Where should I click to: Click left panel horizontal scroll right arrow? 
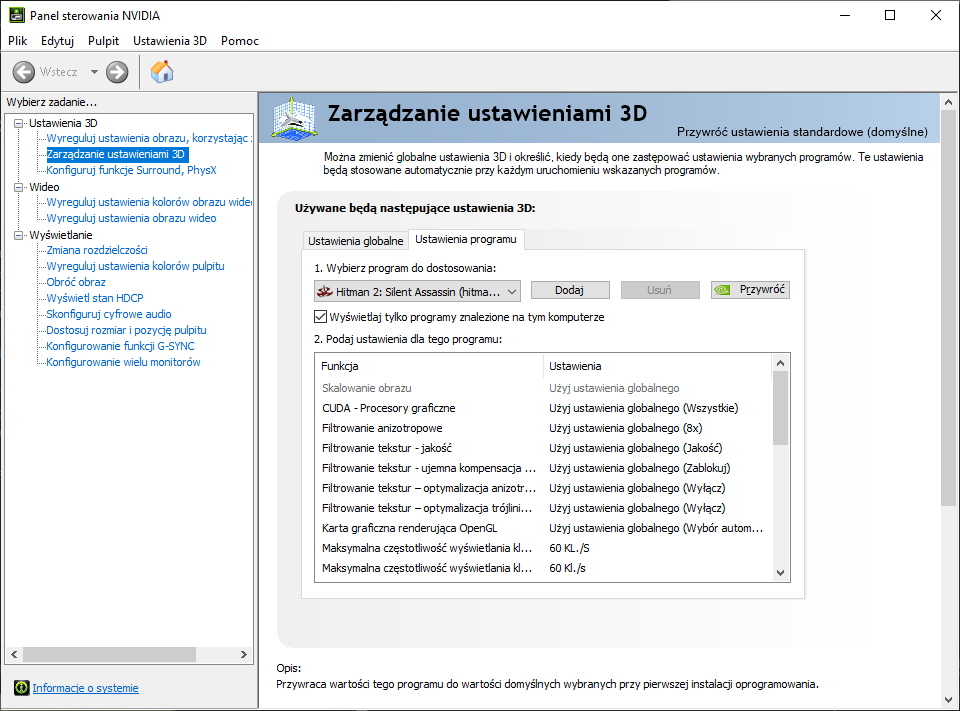(x=244, y=654)
